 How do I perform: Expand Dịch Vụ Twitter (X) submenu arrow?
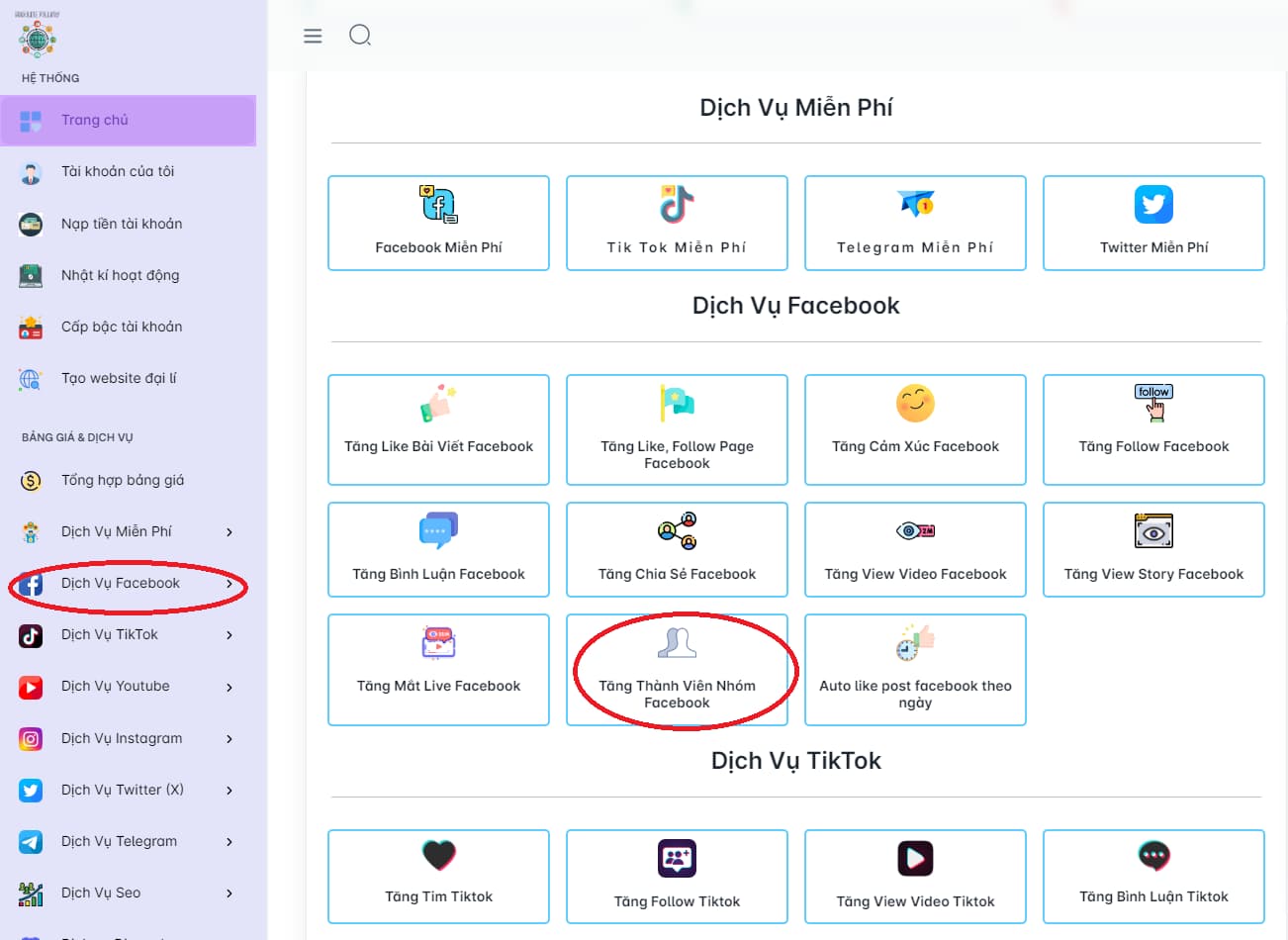coord(230,790)
